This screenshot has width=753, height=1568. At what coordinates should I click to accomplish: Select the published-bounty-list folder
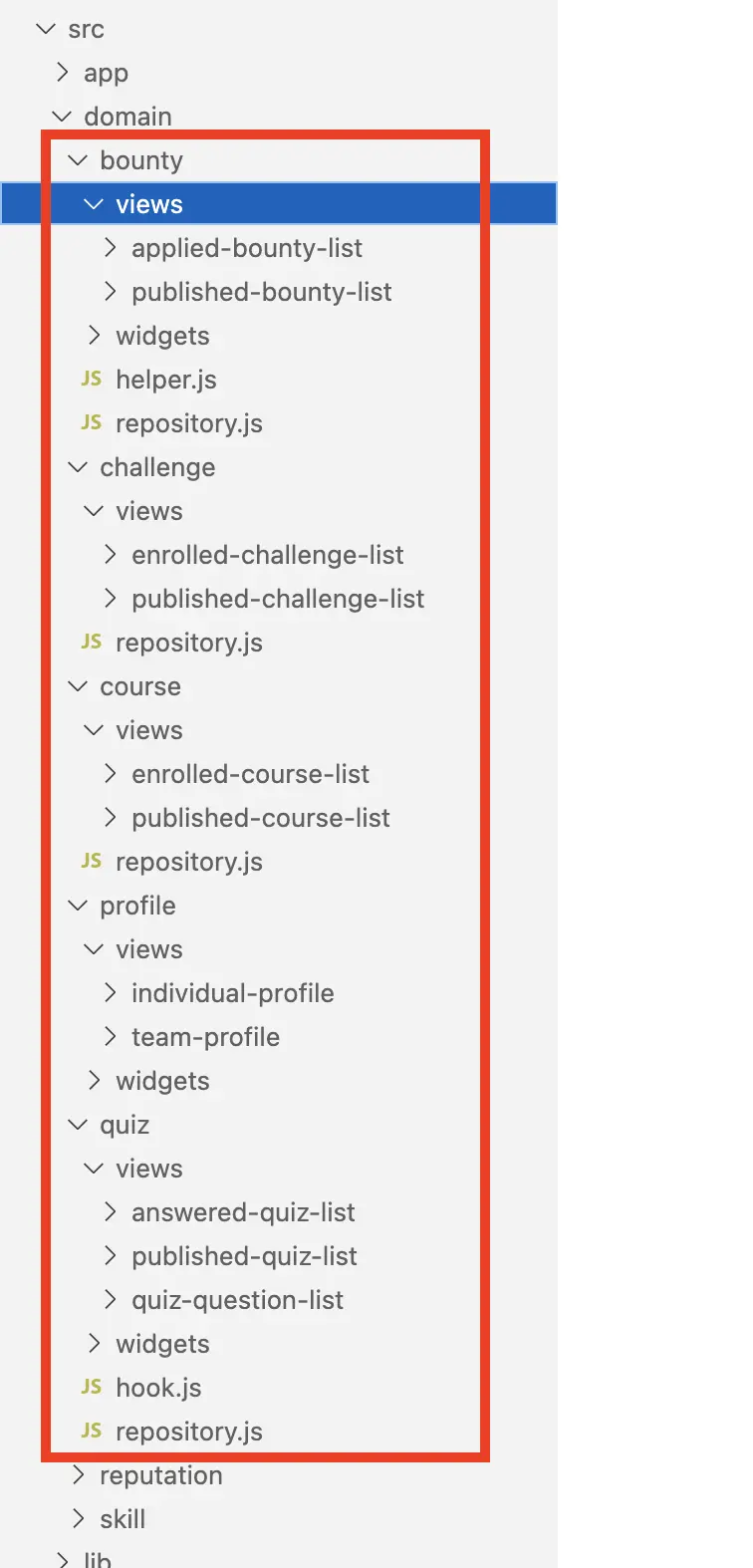click(261, 292)
